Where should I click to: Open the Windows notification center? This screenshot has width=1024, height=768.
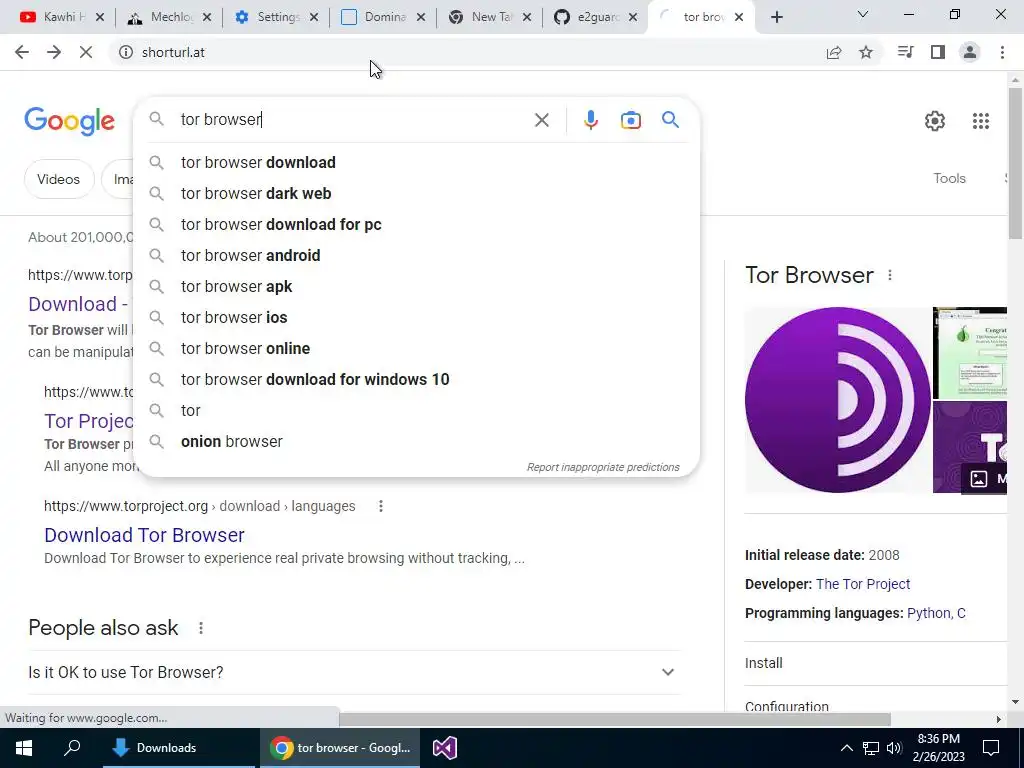(991, 748)
